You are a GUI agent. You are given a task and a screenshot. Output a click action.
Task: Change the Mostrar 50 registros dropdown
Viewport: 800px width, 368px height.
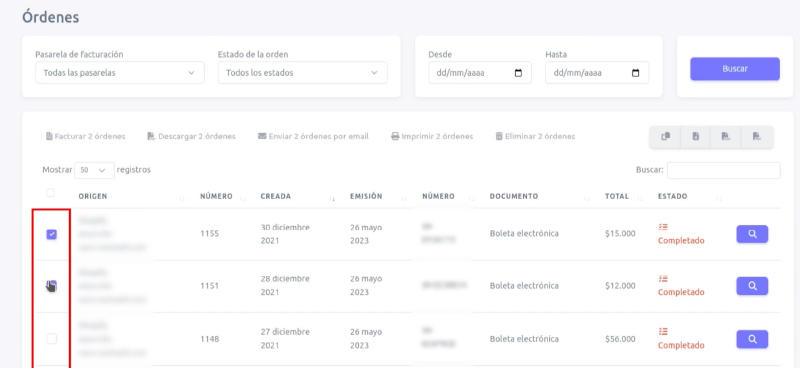point(94,170)
